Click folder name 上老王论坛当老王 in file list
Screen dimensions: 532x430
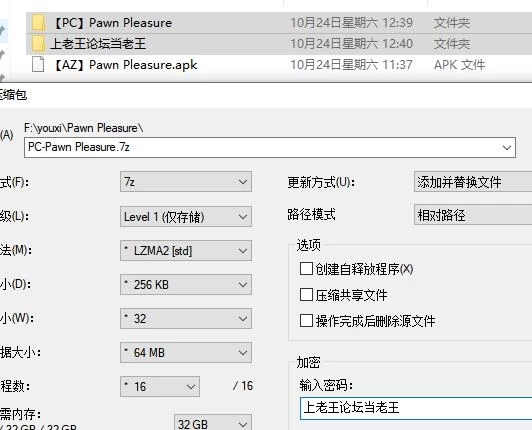(98, 44)
